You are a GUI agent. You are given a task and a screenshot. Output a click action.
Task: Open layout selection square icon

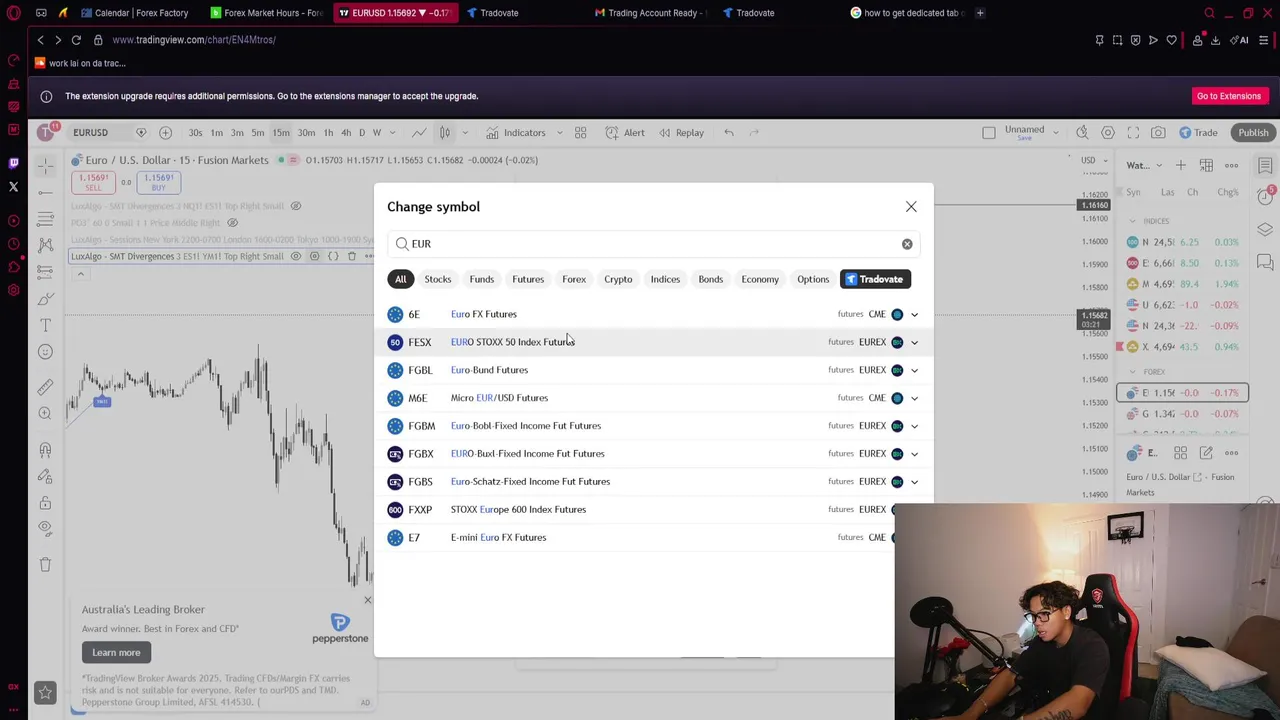pyautogui.click(x=989, y=133)
